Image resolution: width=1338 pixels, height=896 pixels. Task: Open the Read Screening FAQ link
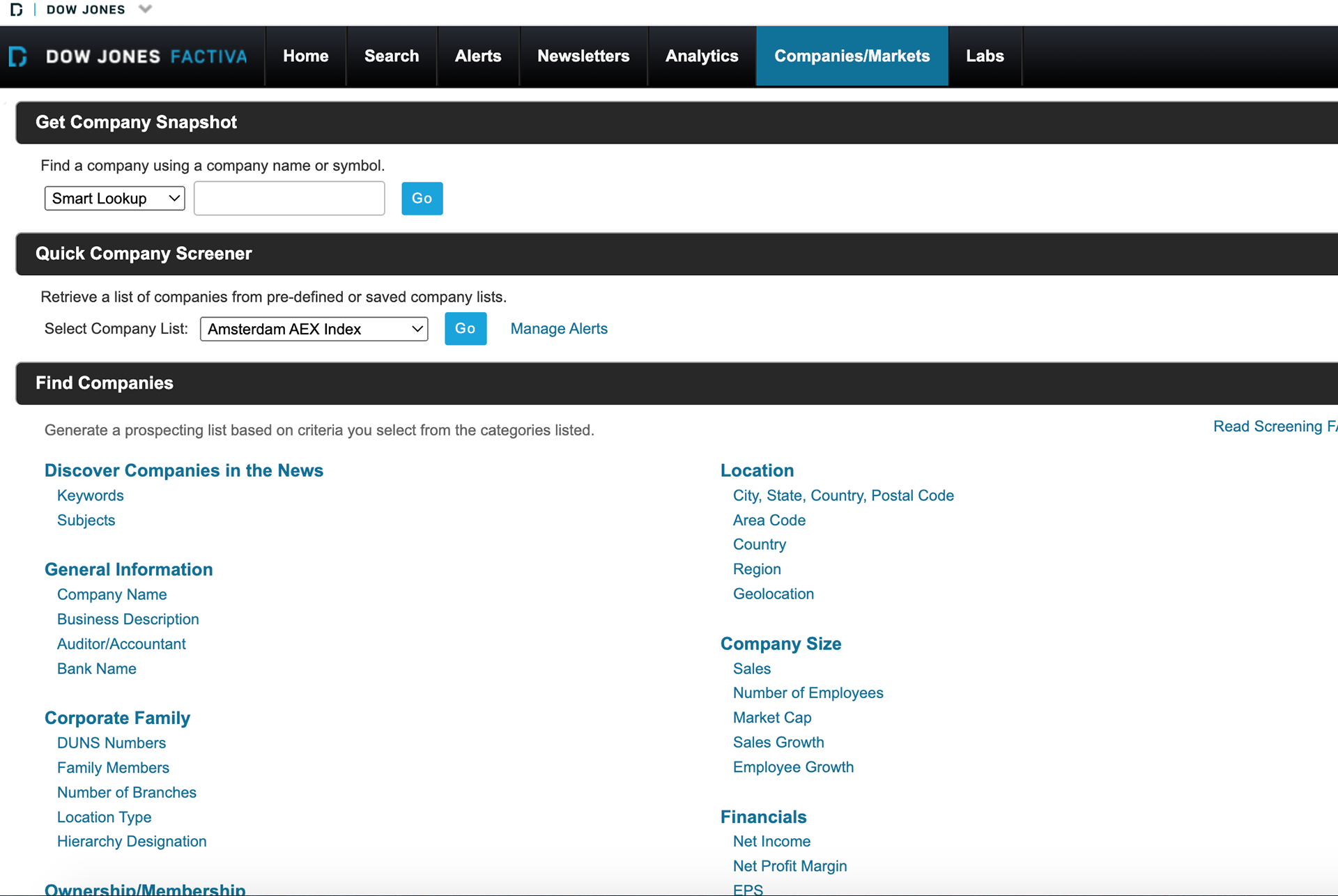1275,426
